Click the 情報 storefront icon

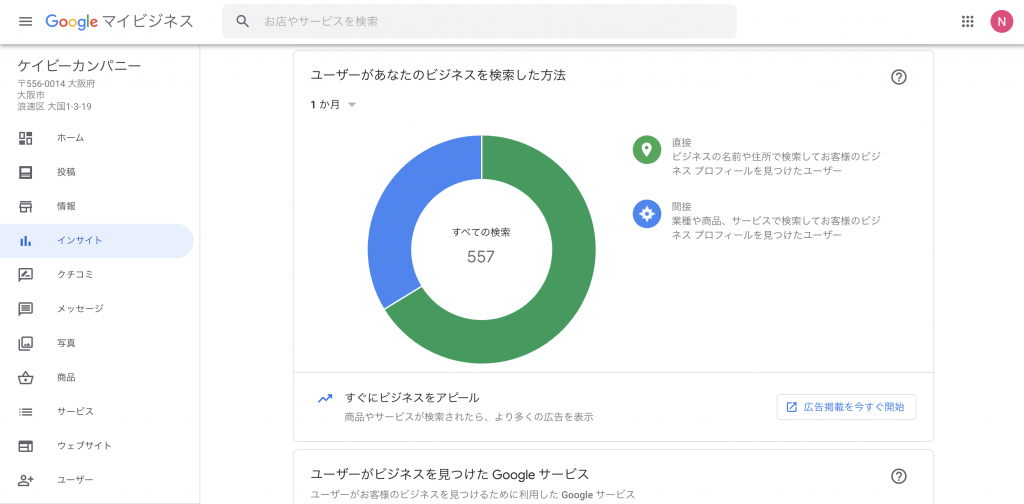tap(25, 206)
